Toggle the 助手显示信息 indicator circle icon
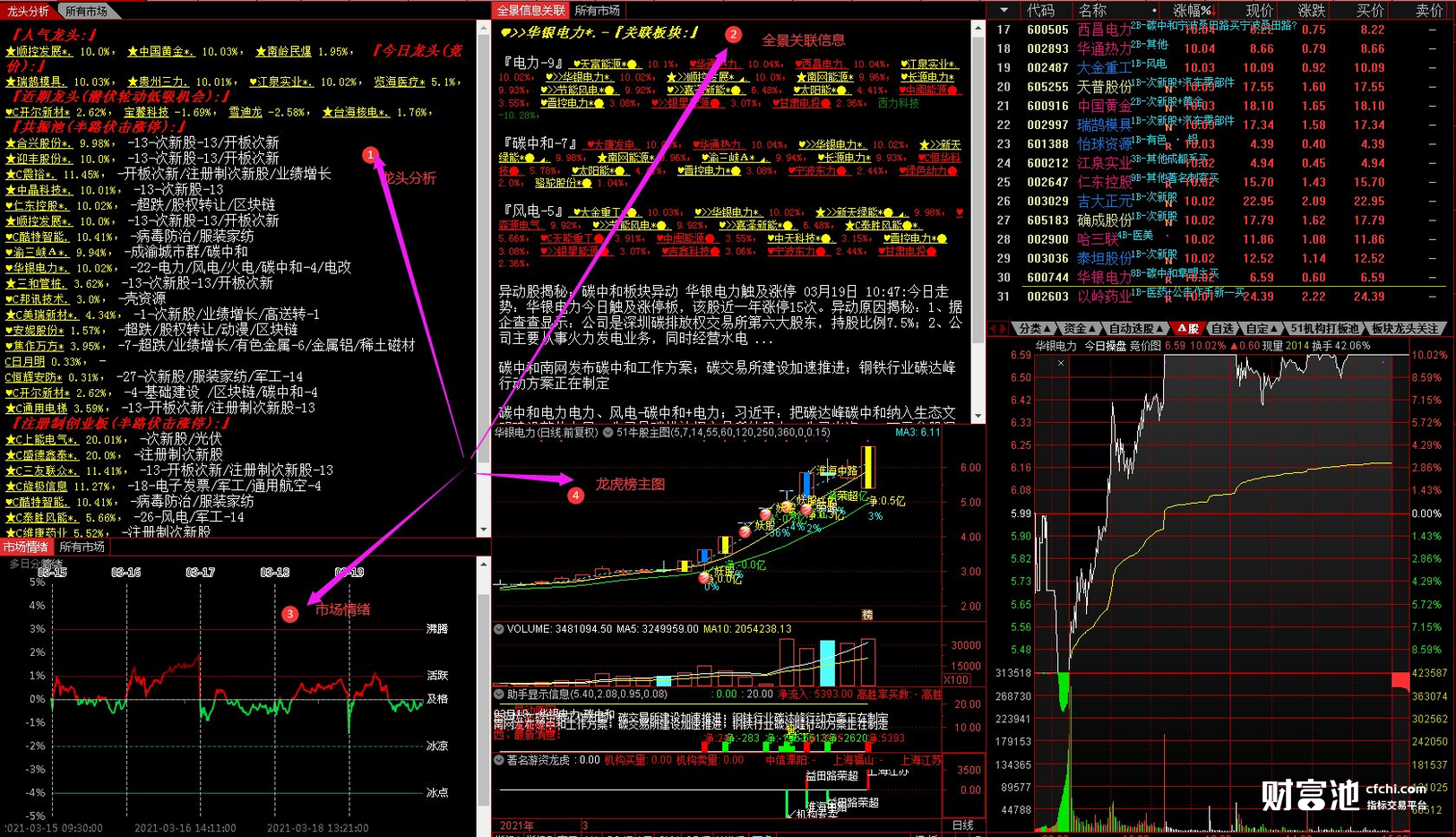This screenshot has height=837, width=1456. pos(499,694)
